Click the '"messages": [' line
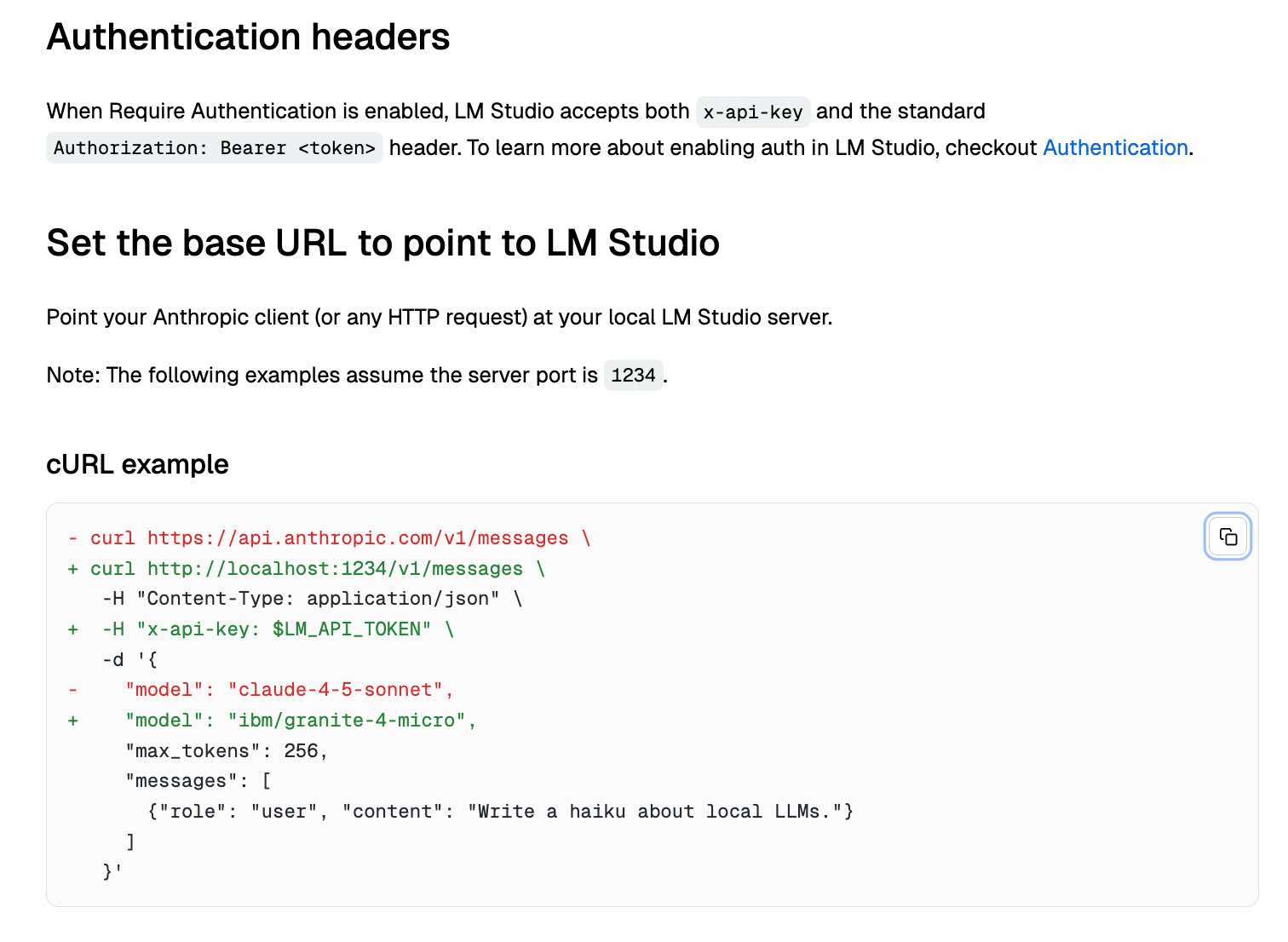The width and height of the screenshot is (1288, 942). (x=198, y=781)
